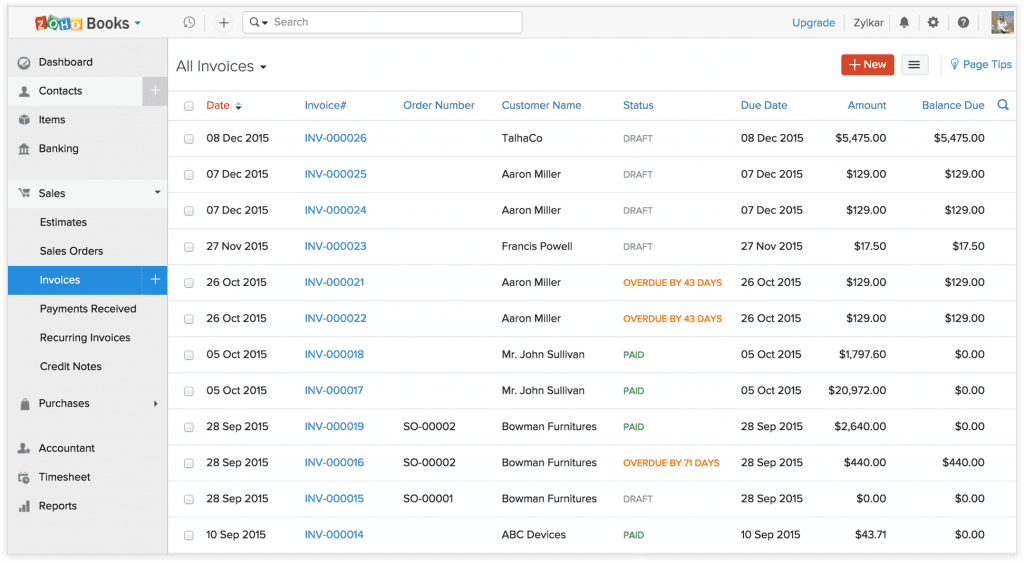This screenshot has width=1024, height=563.
Task: Collapse the Sales section arrow
Action: 157,192
